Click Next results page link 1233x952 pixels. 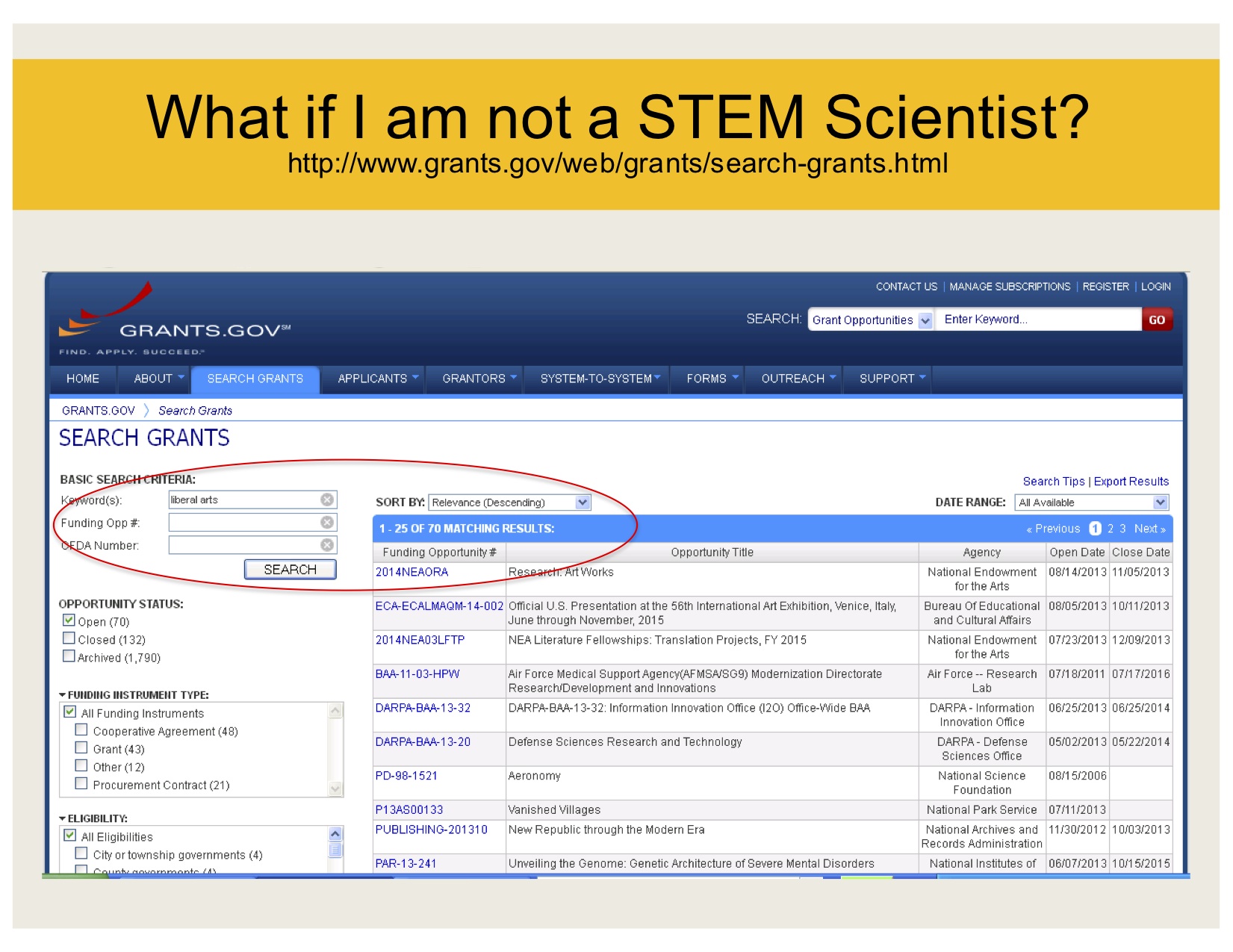point(1149,529)
